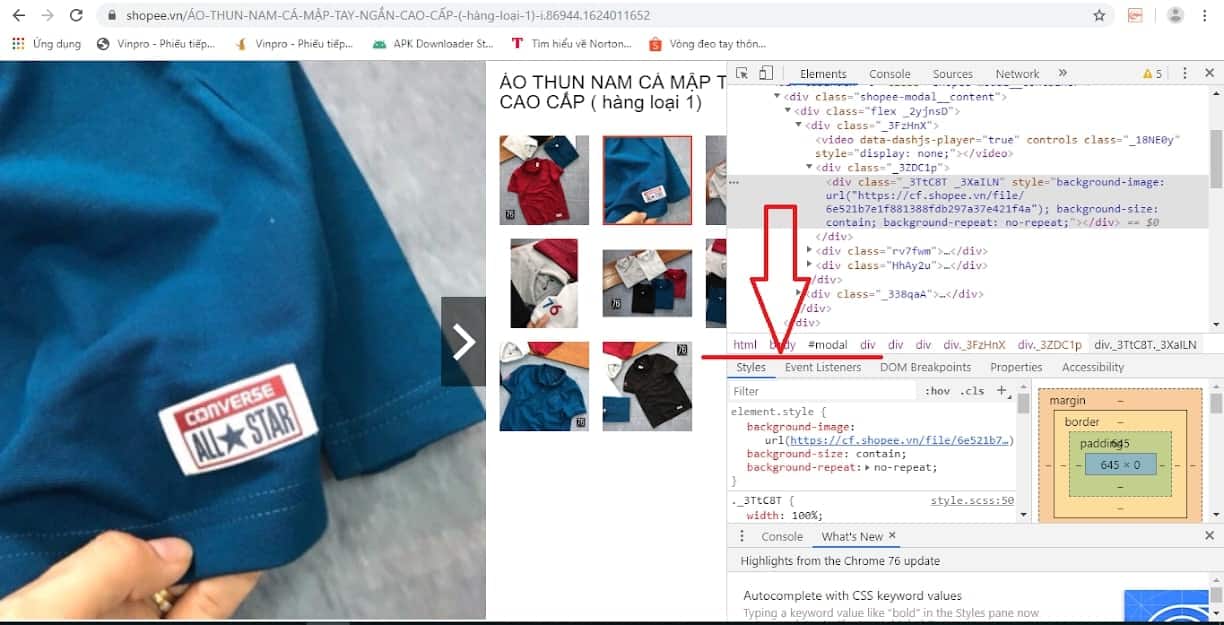Open the APK Downloader bookmark
This screenshot has width=1224, height=625.
[433, 44]
